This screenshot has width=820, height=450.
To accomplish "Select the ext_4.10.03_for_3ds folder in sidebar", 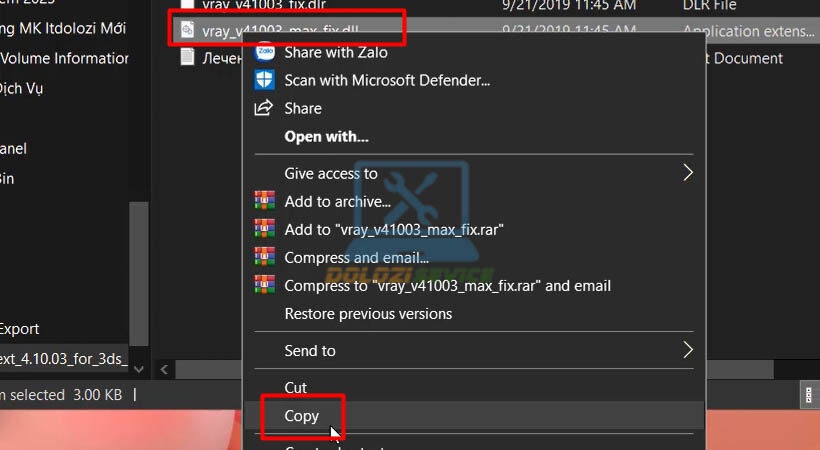I will click(x=64, y=359).
